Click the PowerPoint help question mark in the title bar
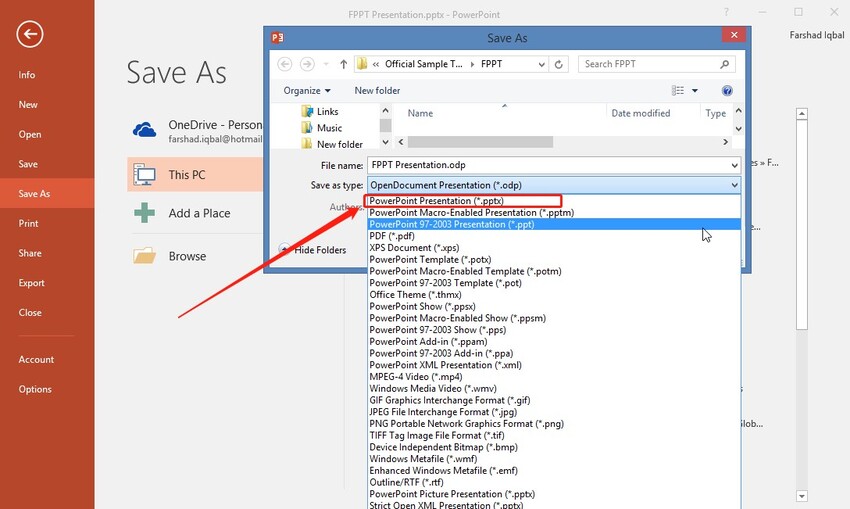This screenshot has height=509, width=850. (726, 12)
